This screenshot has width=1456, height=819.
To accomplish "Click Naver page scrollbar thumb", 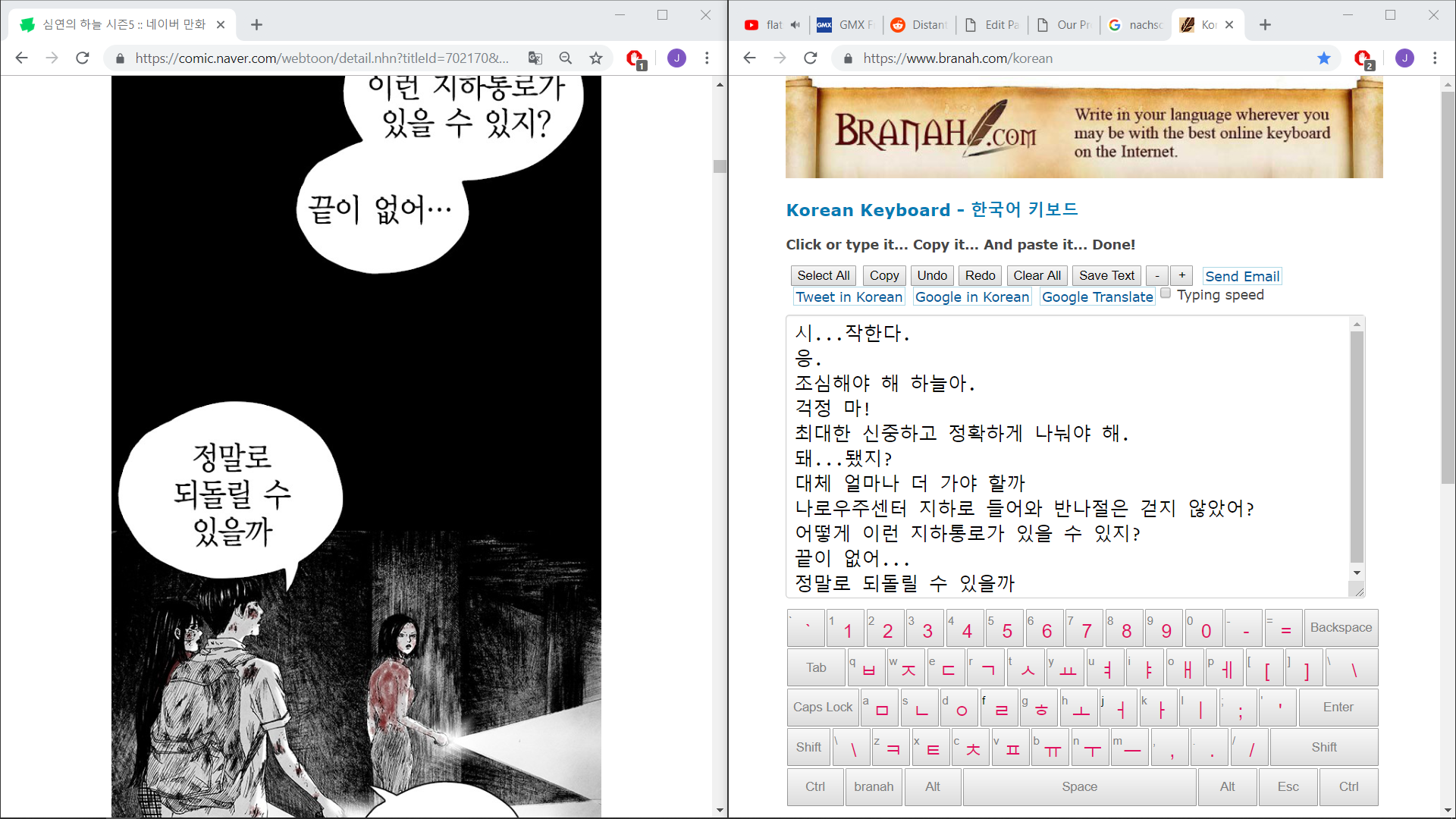I will [x=720, y=166].
